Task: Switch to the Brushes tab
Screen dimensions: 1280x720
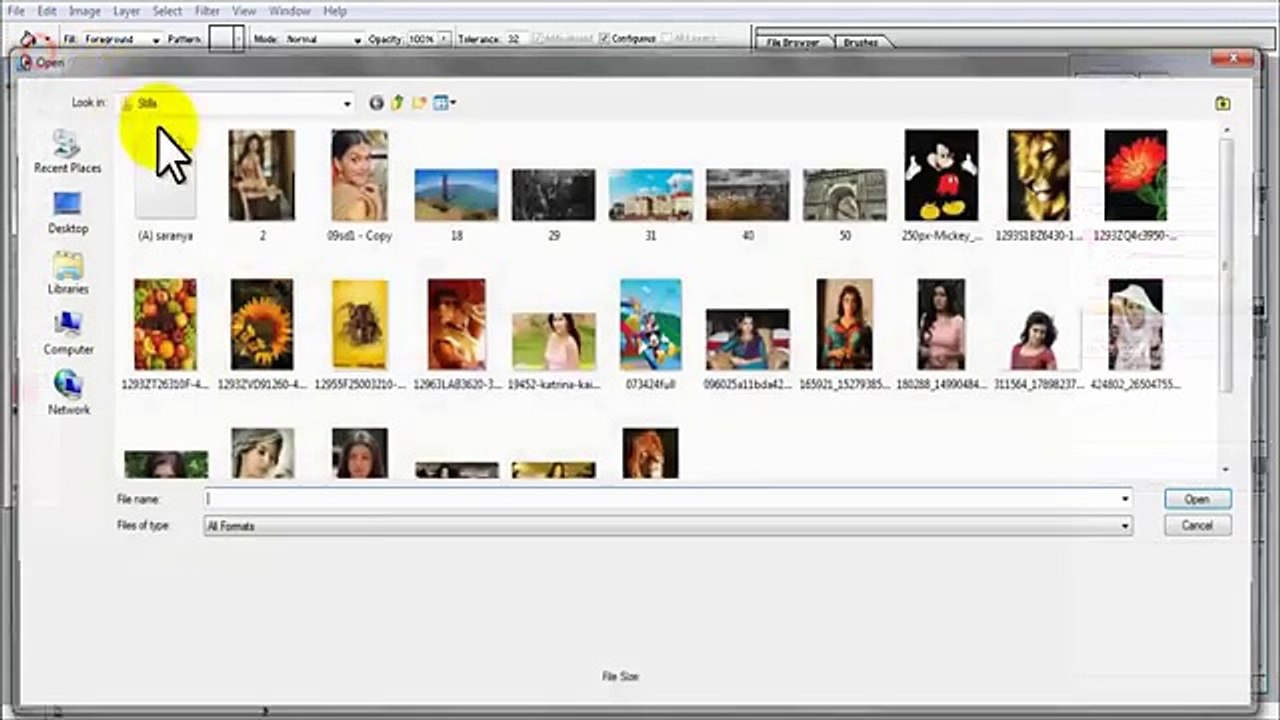Action: pos(861,43)
